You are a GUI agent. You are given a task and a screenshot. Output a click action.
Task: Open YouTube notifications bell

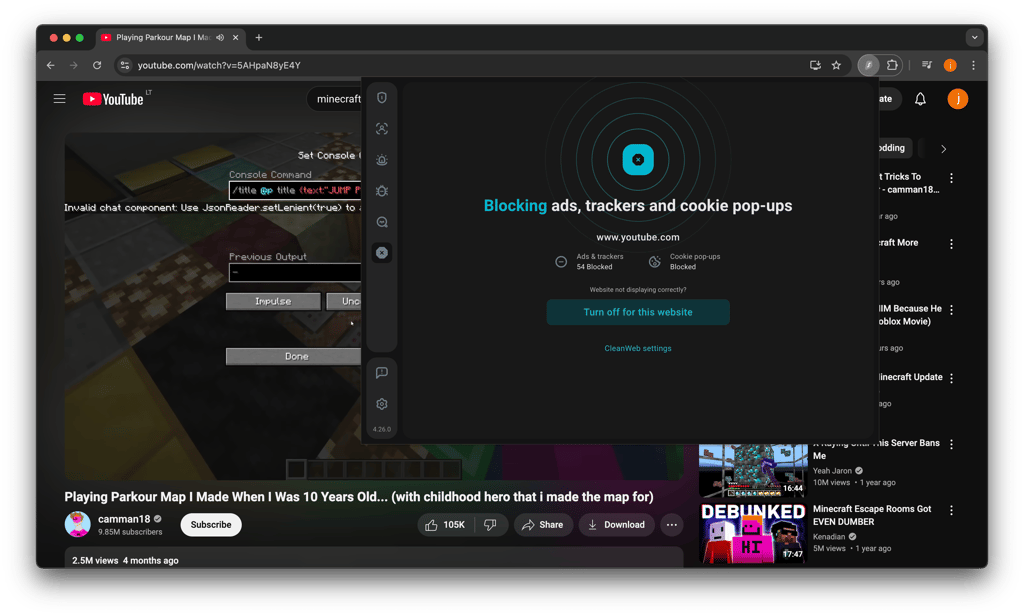pos(920,99)
